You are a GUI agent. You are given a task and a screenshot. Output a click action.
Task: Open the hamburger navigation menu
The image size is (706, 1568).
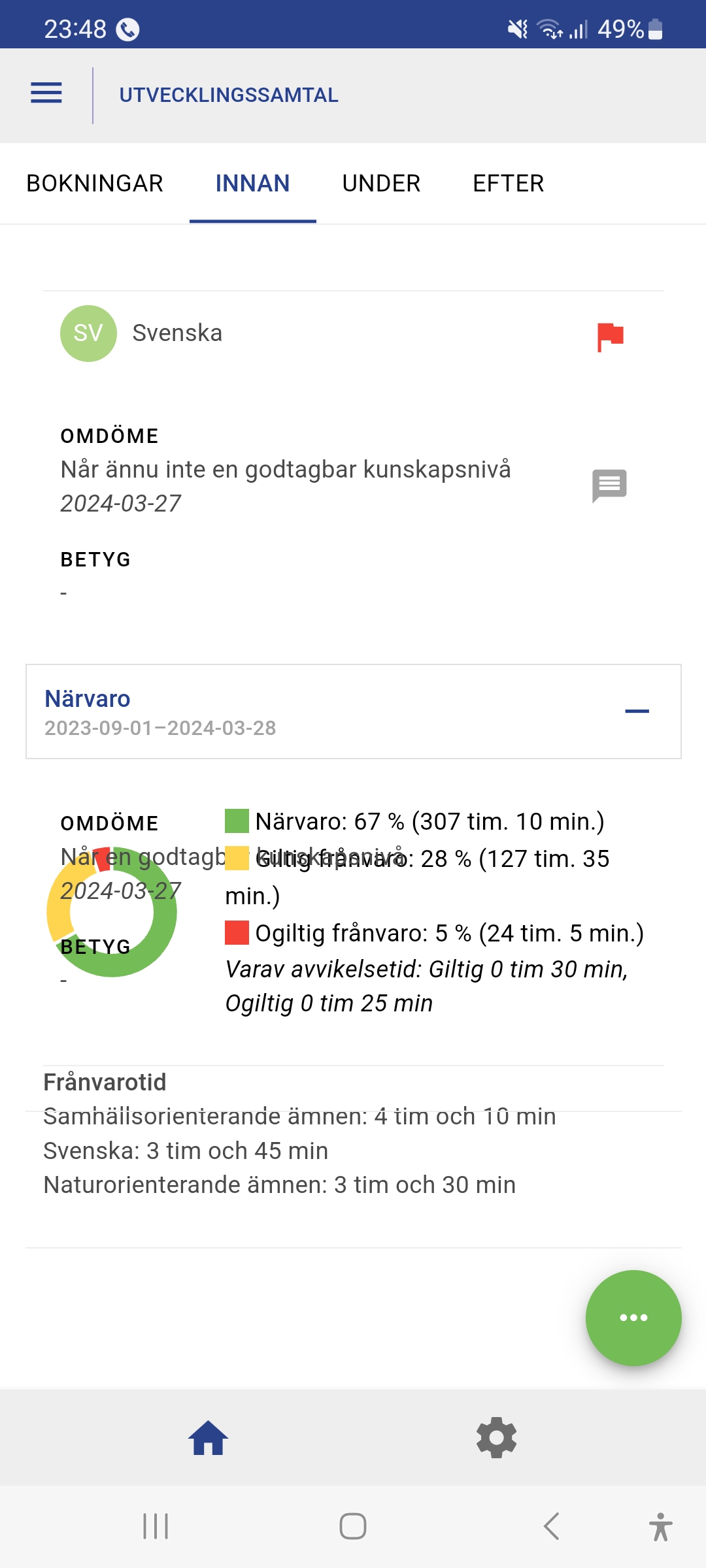click(46, 93)
